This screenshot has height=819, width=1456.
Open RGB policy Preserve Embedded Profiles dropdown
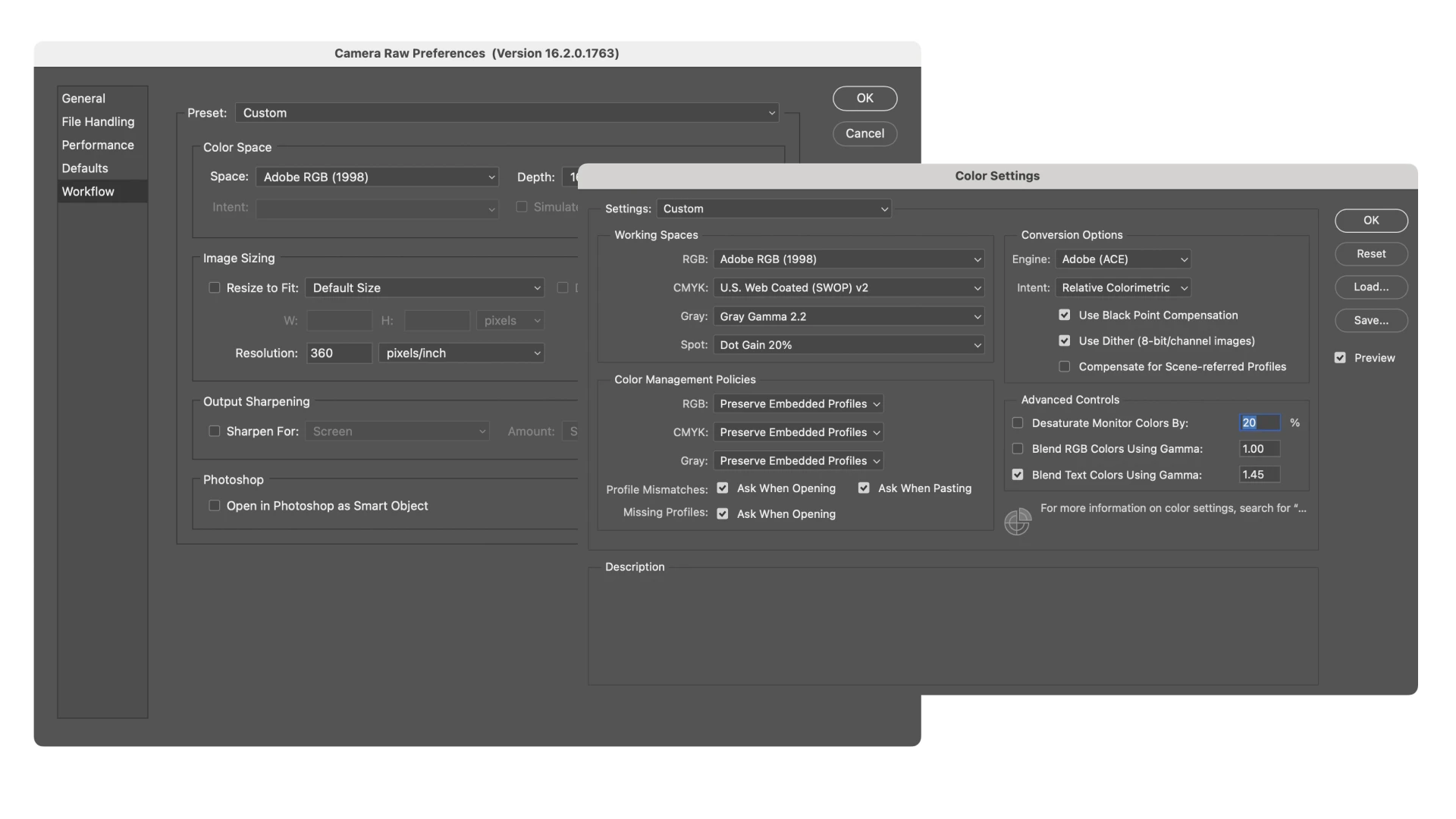point(799,404)
